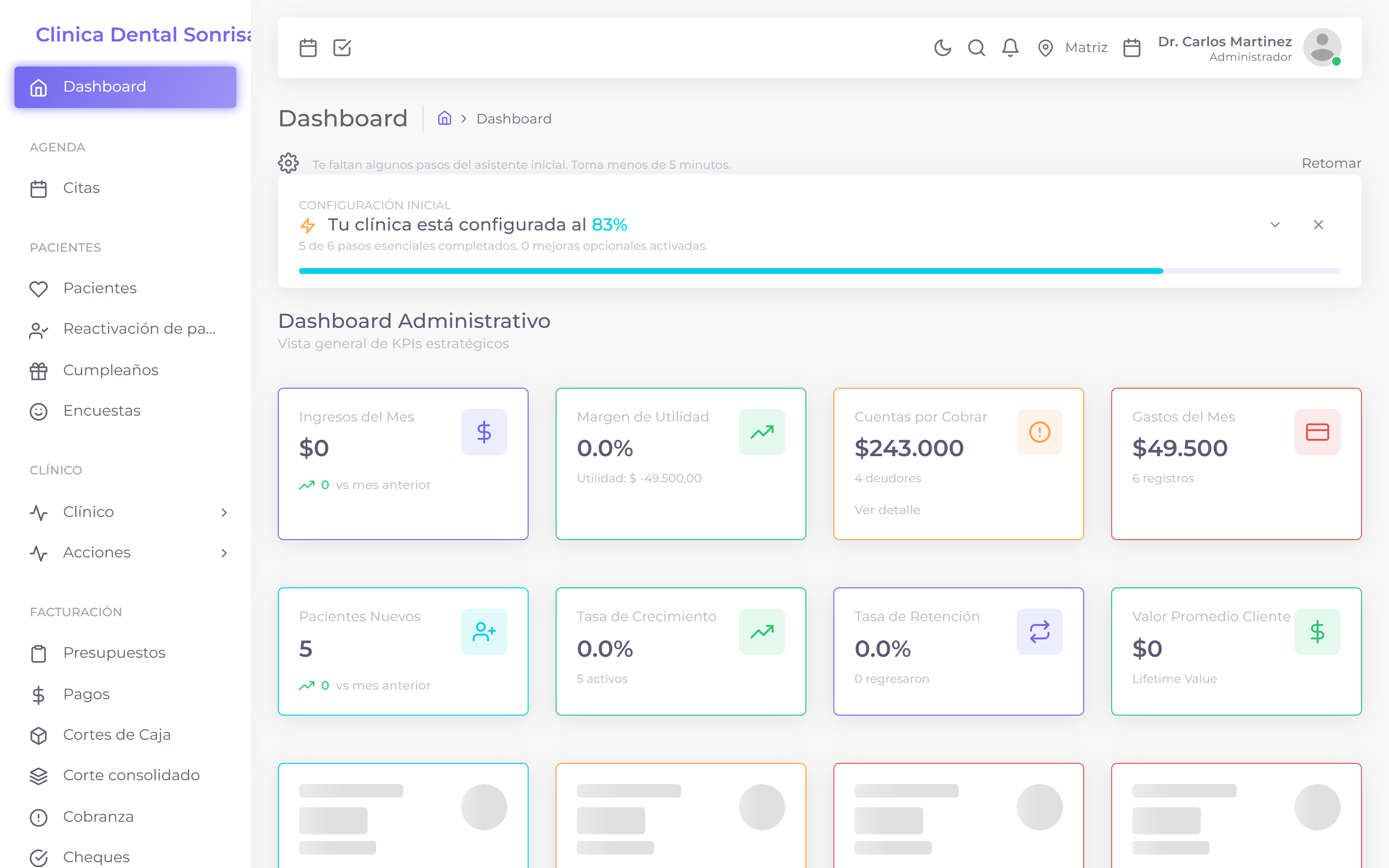Toggle dark mode moon icon
The width and height of the screenshot is (1389, 868).
(x=942, y=48)
